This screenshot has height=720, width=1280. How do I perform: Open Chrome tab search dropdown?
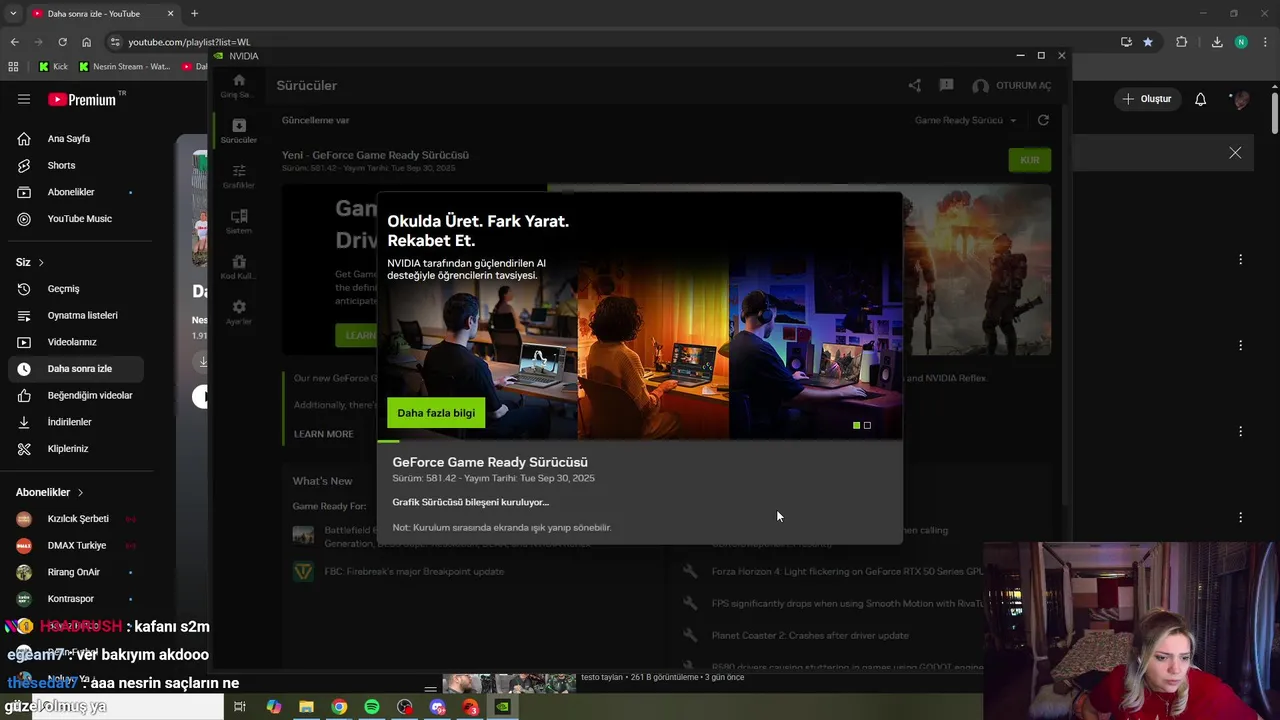point(13,13)
